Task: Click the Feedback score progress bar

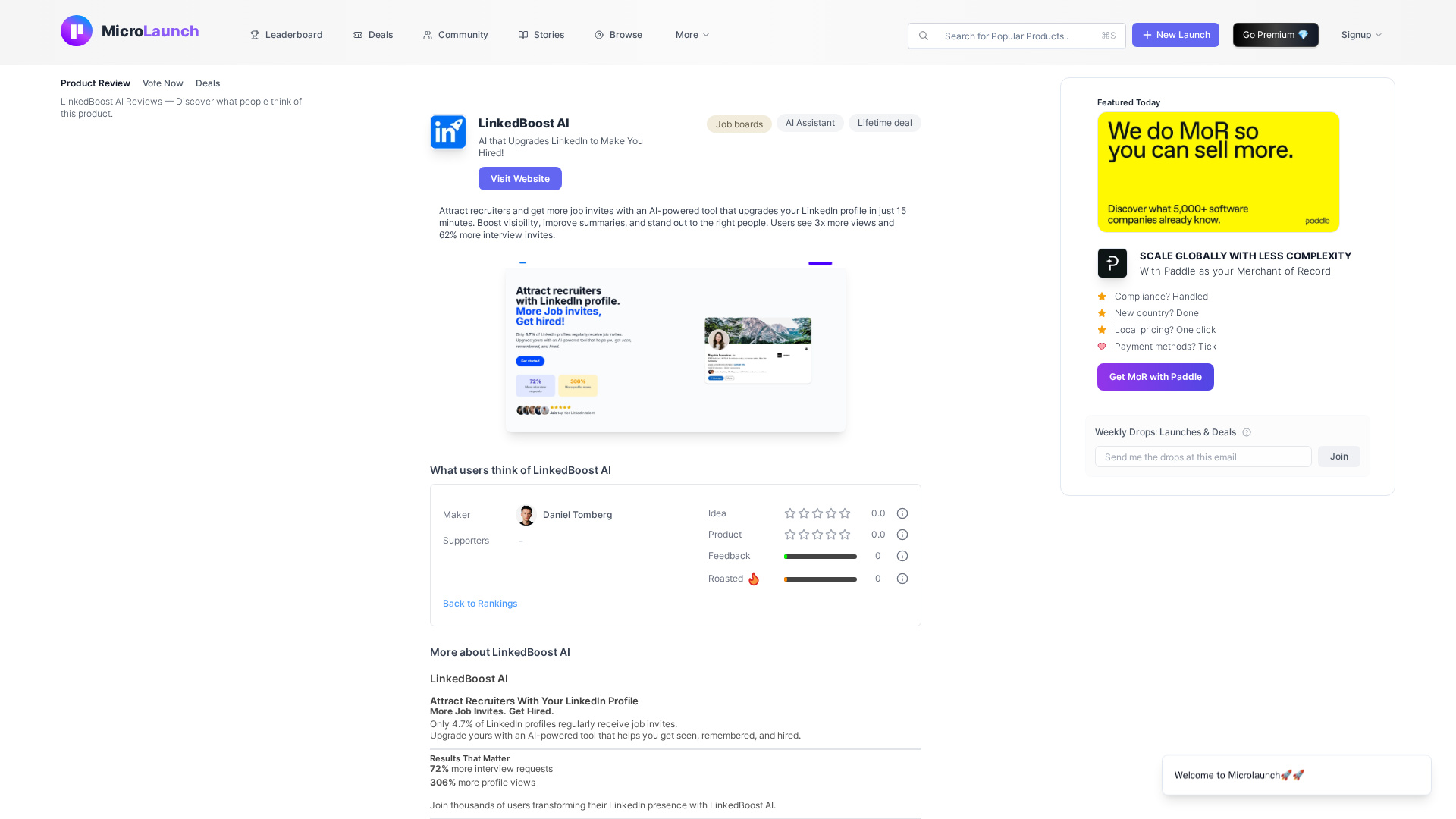Action: (821, 557)
